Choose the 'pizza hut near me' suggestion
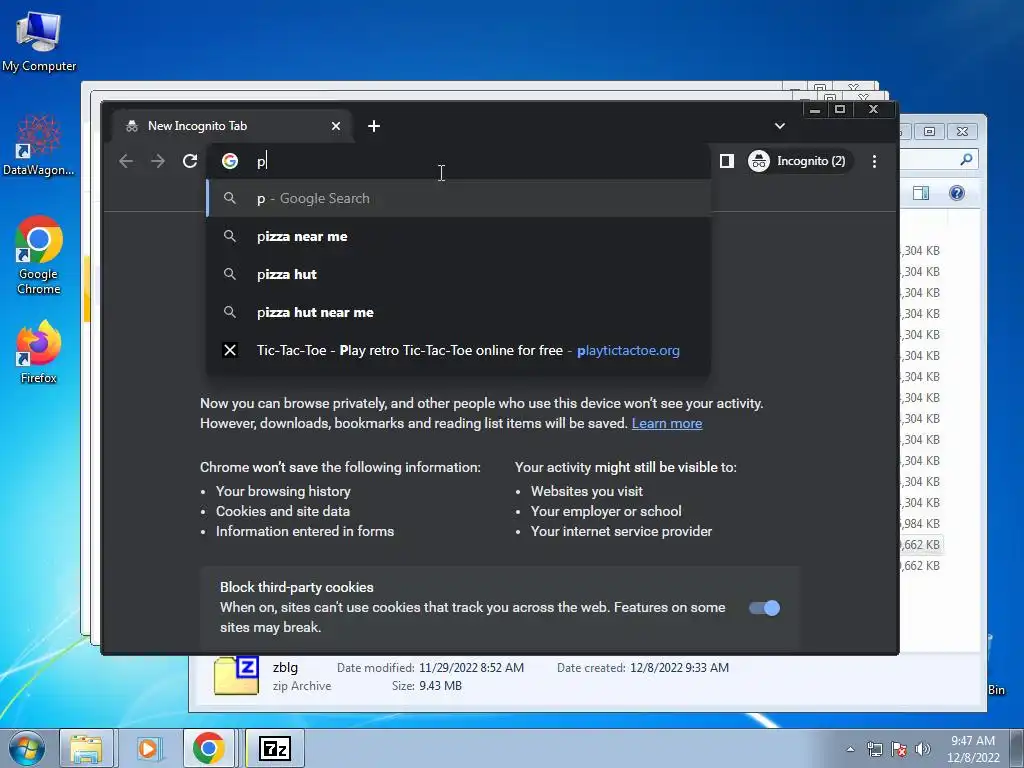Viewport: 1024px width, 768px height. pyautogui.click(x=458, y=312)
